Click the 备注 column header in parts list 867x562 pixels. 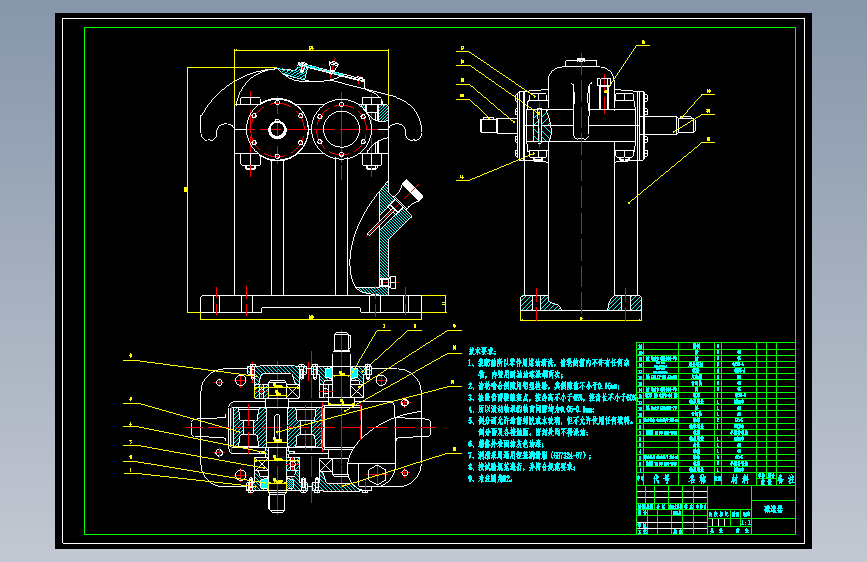(x=785, y=479)
